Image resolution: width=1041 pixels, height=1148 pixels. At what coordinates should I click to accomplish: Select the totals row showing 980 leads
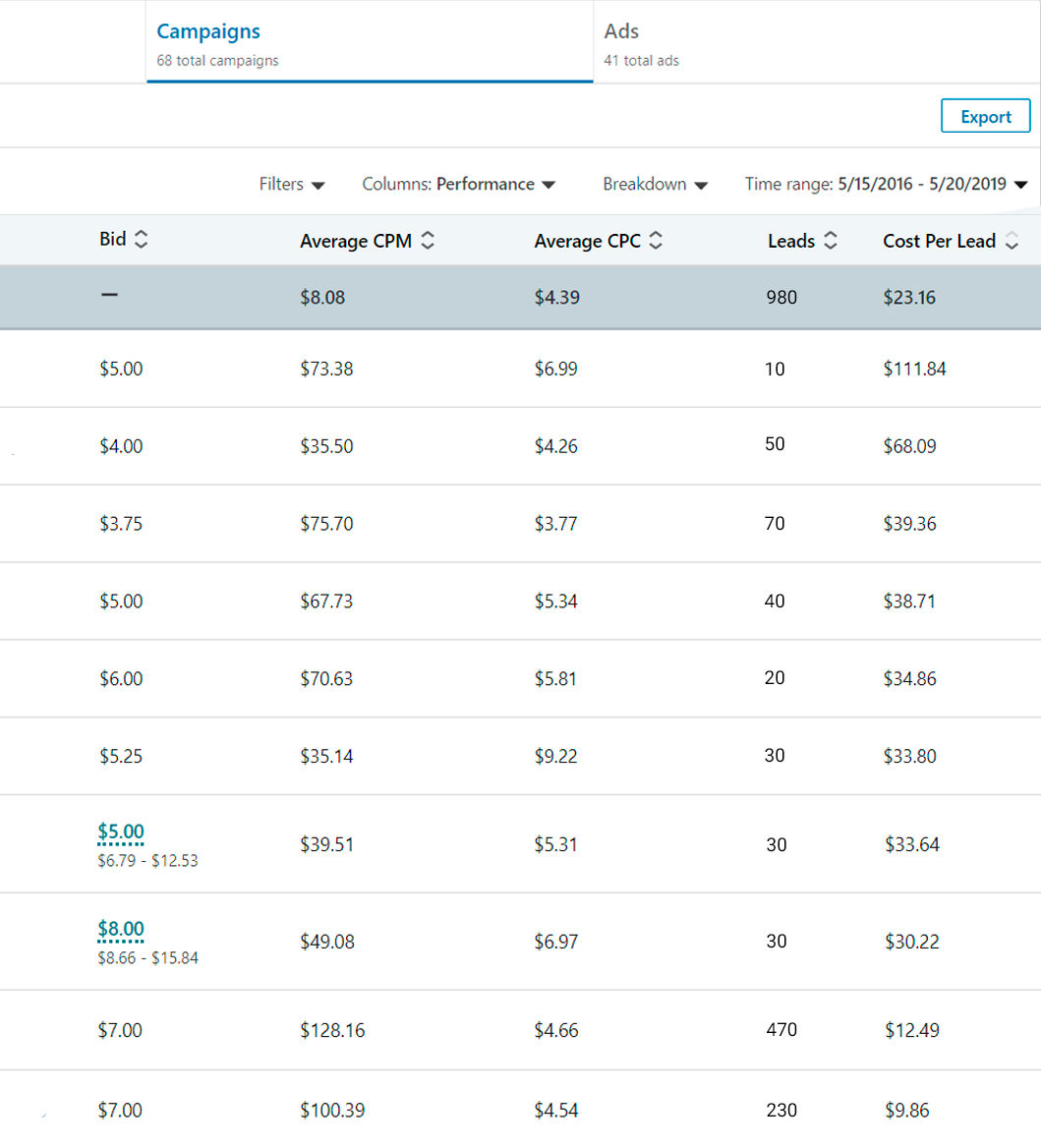click(521, 297)
